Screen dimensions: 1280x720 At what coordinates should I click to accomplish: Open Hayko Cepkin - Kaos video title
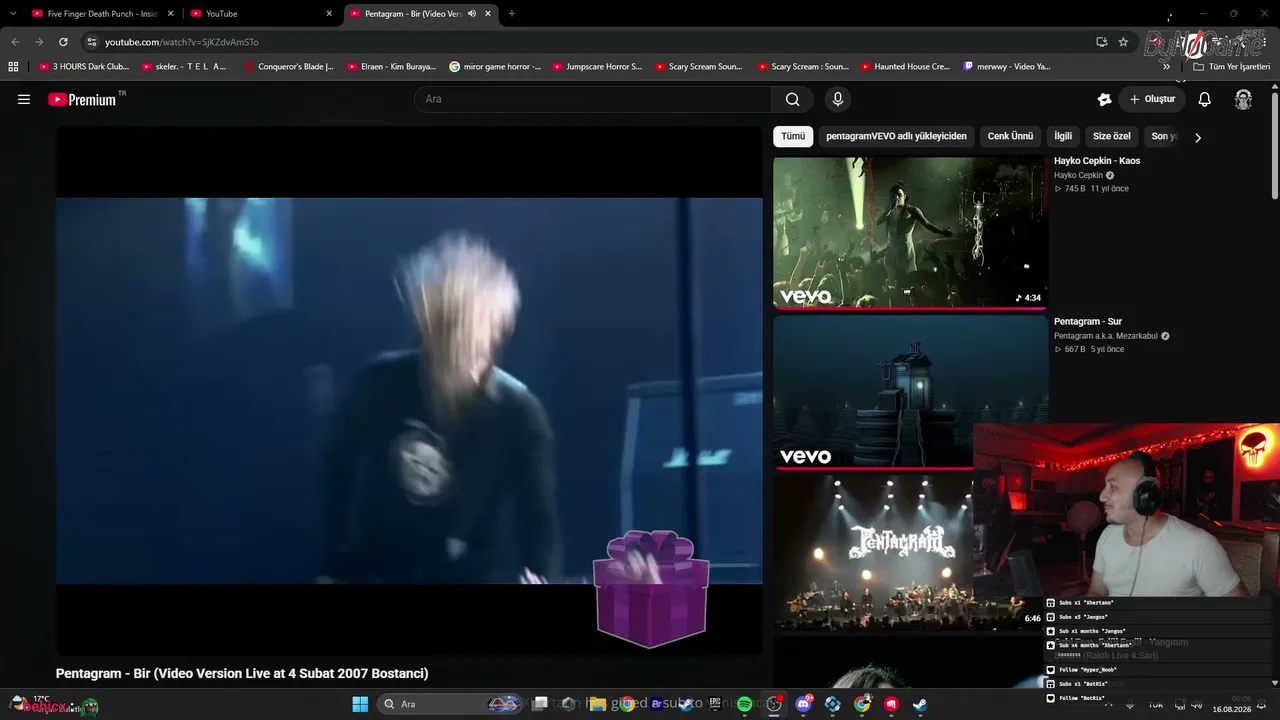pos(1097,161)
